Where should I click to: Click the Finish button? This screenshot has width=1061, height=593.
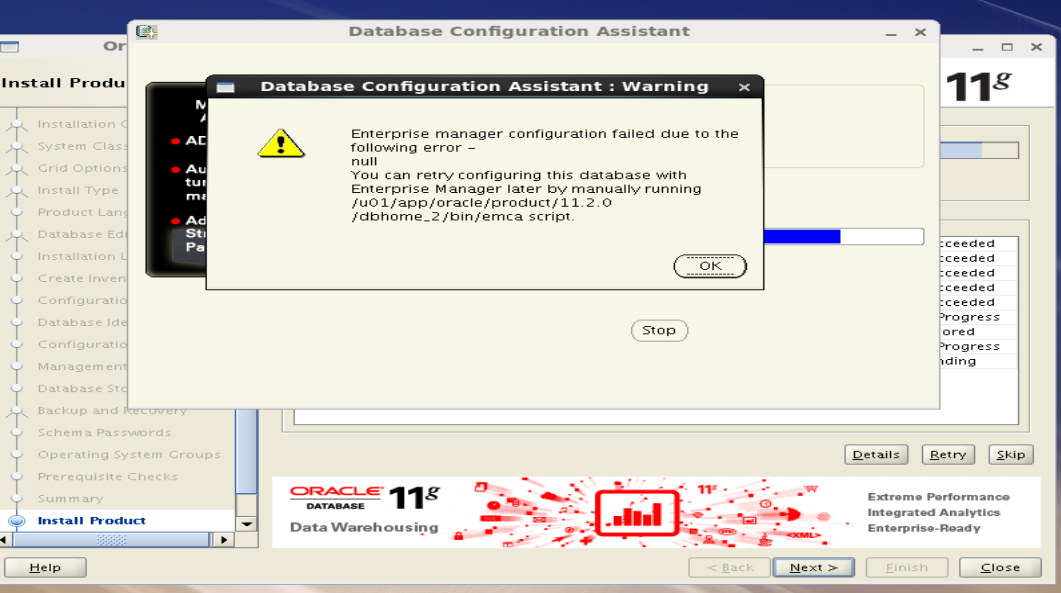coord(907,567)
